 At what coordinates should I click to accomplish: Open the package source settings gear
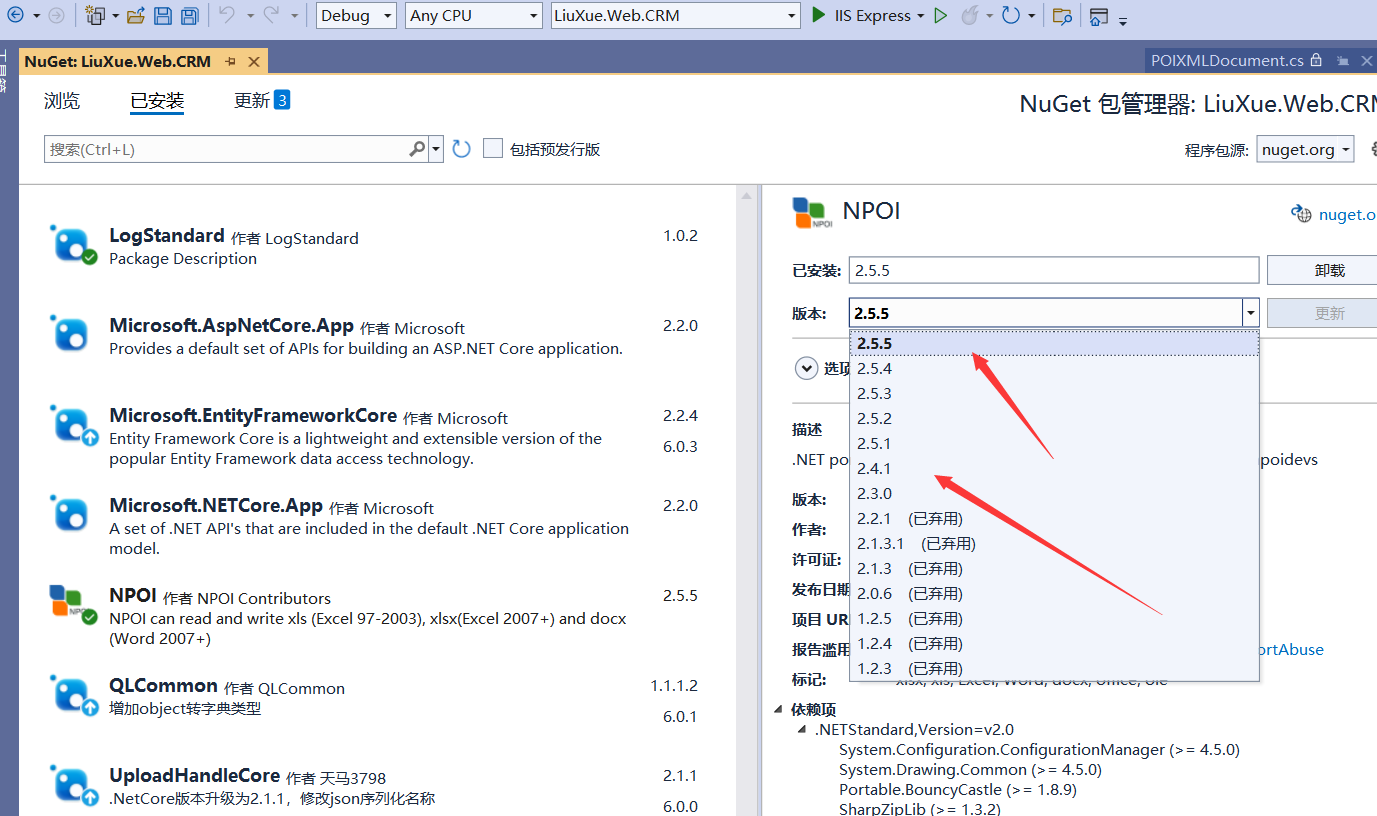pyautogui.click(x=1372, y=149)
